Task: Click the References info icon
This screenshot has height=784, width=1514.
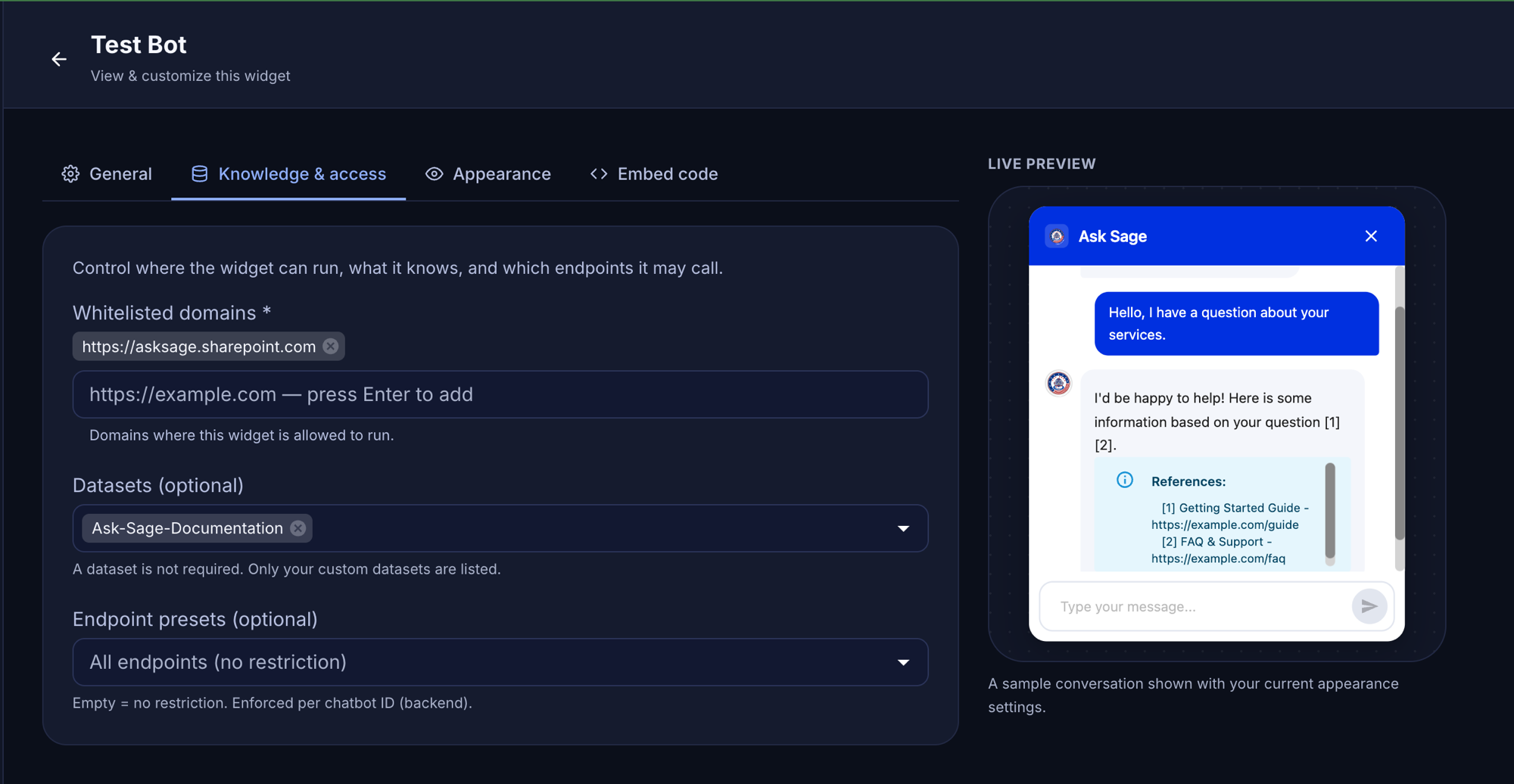Action: click(1125, 480)
